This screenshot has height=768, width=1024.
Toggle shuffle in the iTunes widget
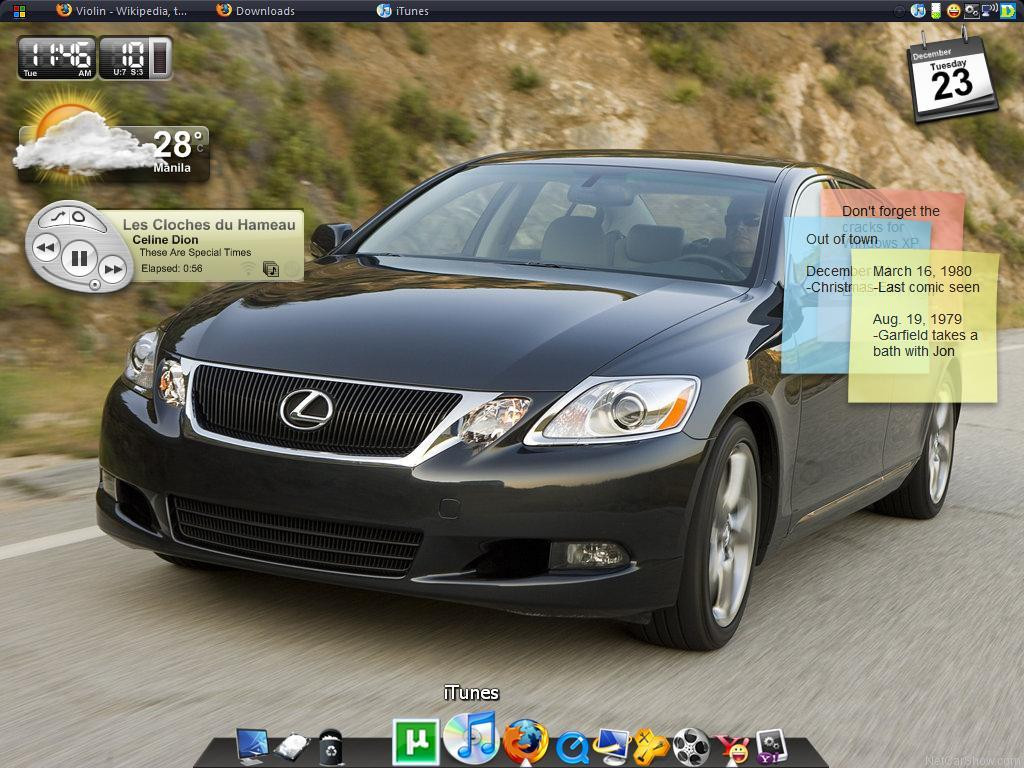click(x=58, y=216)
